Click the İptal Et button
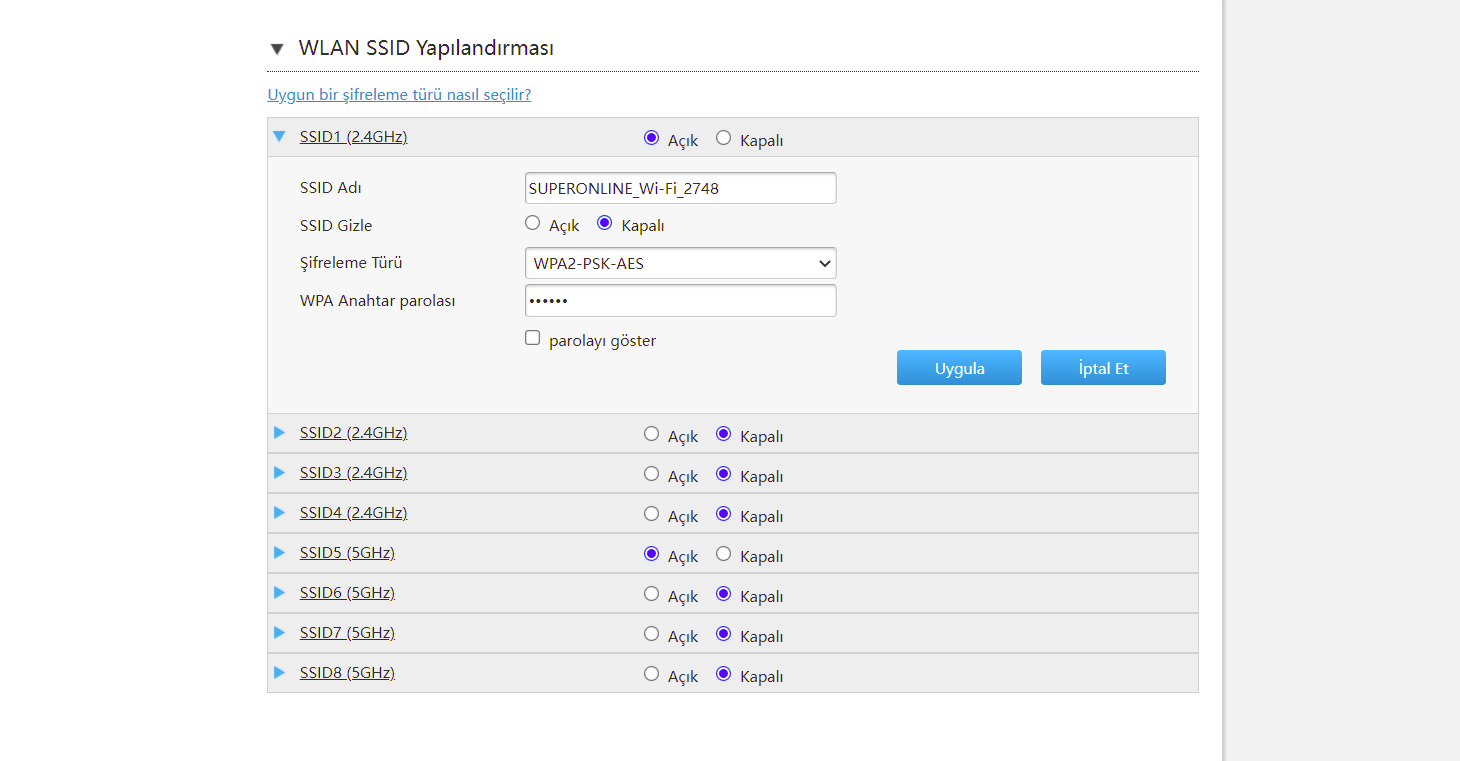Screen dimensions: 1460x761 coord(1103,368)
